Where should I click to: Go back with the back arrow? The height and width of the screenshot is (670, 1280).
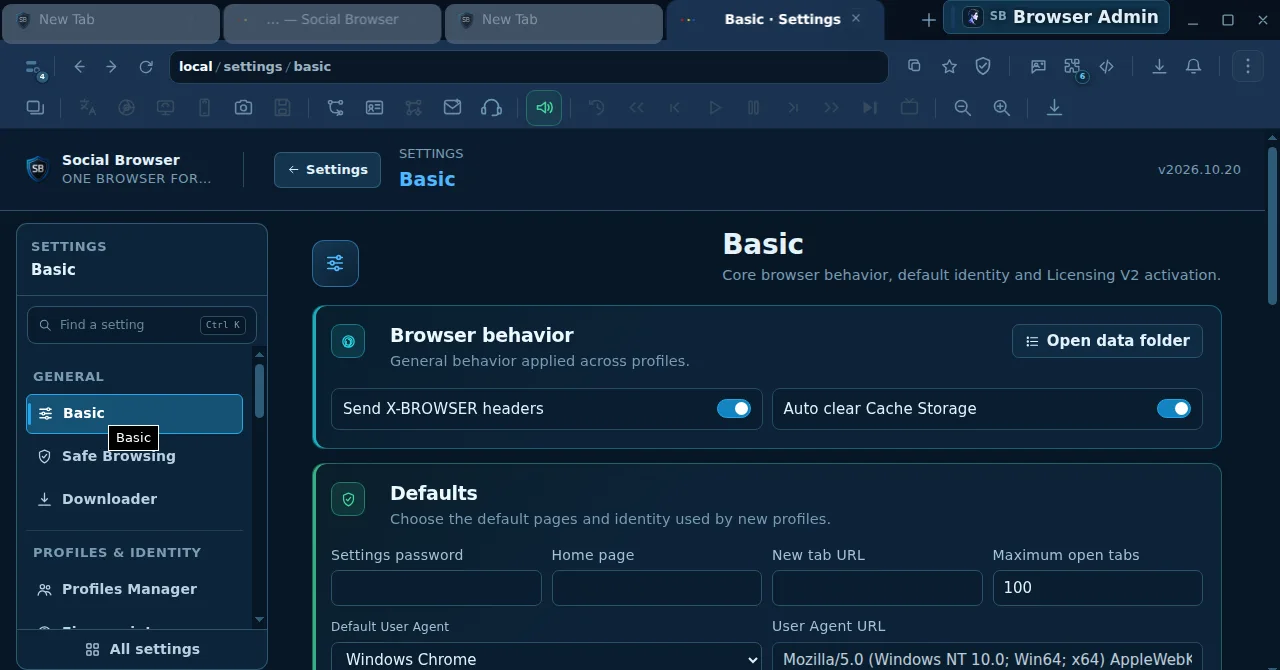click(x=79, y=67)
